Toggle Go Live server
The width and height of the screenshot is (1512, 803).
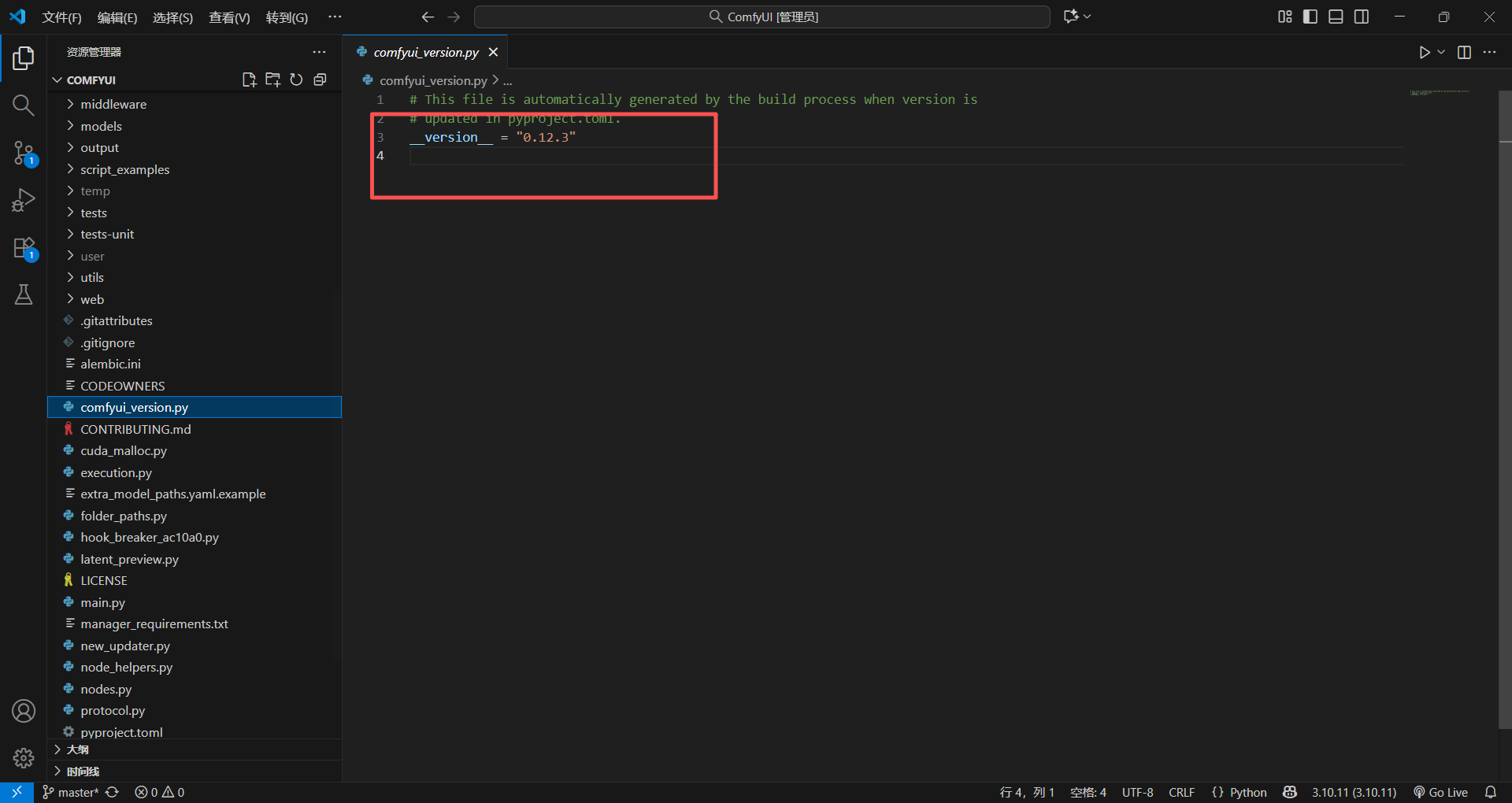pos(1440,792)
